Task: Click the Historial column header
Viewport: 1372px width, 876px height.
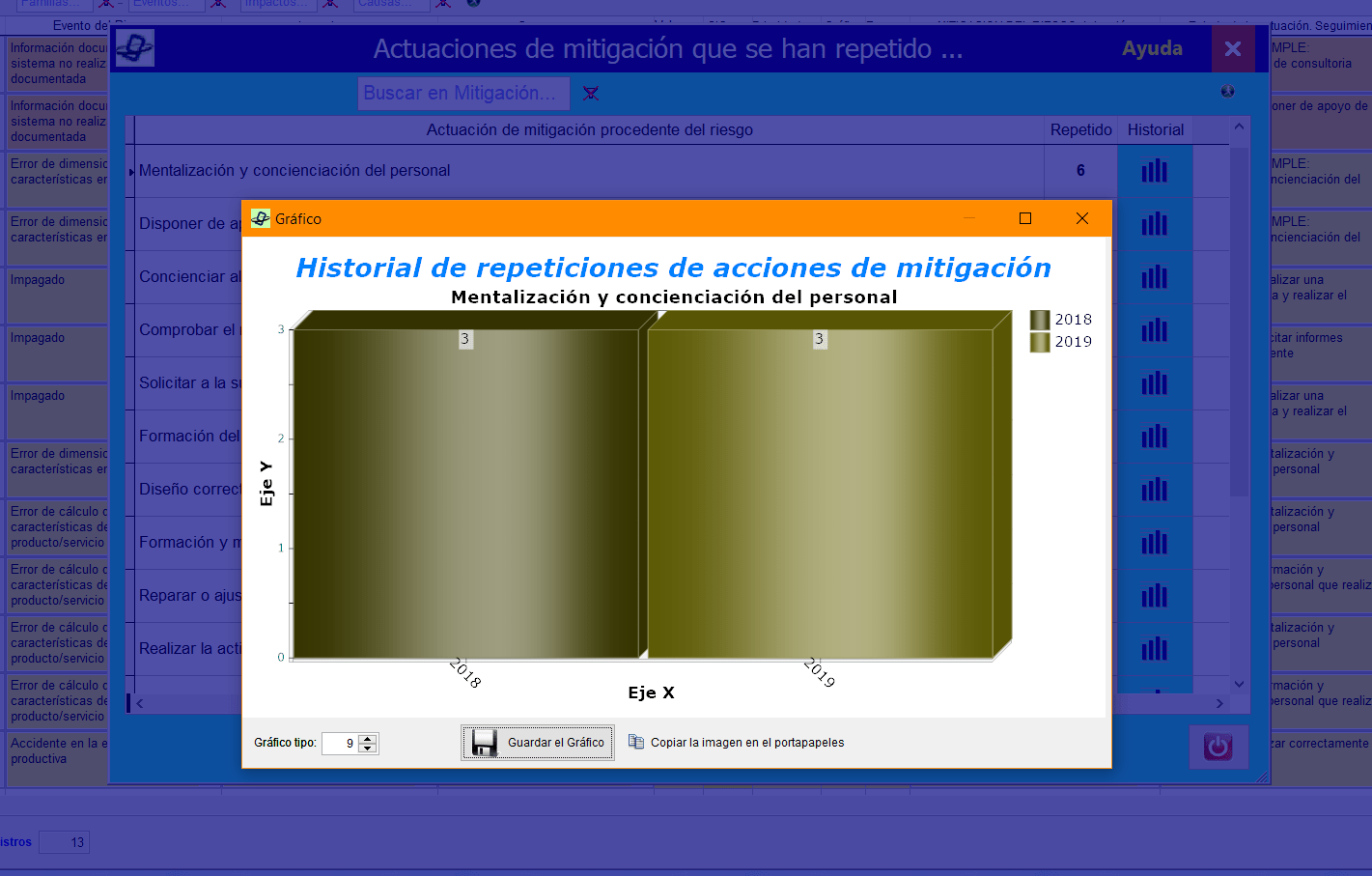Action: point(1156,130)
